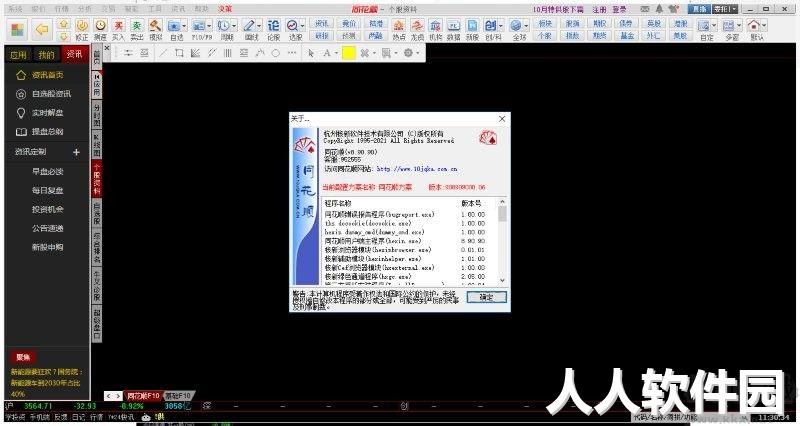Select the ellipse drawing tool

tap(276, 53)
